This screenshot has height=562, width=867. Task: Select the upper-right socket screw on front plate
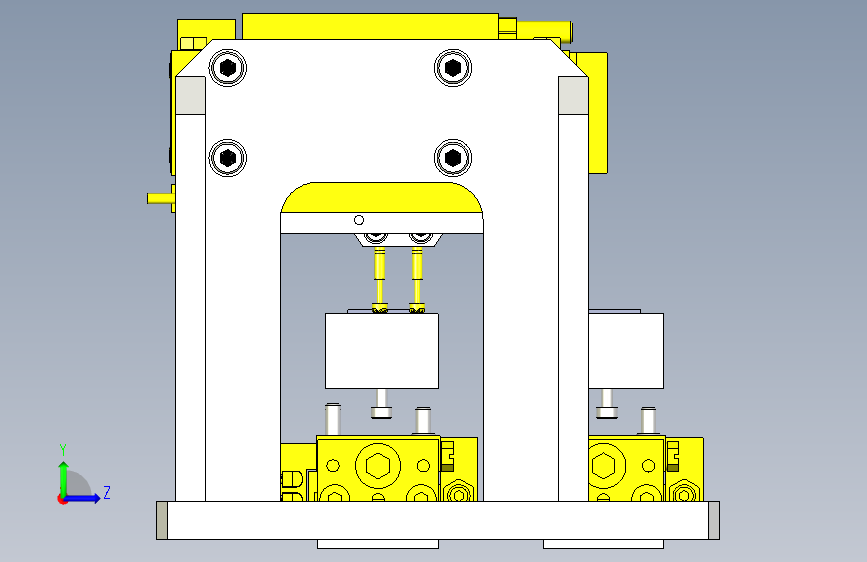pyautogui.click(x=453, y=67)
